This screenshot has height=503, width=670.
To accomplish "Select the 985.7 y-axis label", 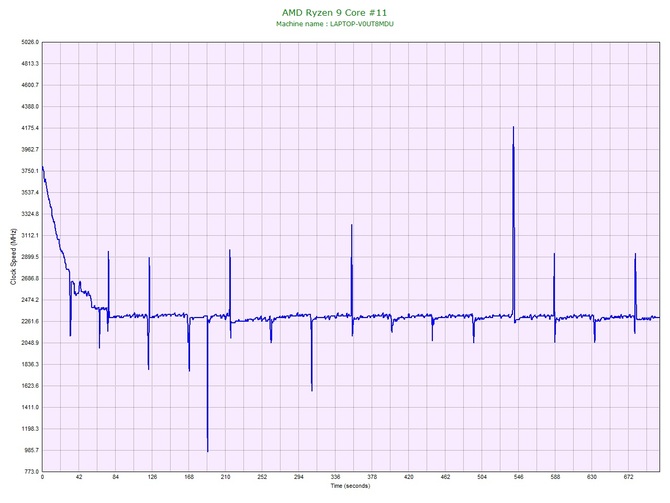I will (31, 450).
